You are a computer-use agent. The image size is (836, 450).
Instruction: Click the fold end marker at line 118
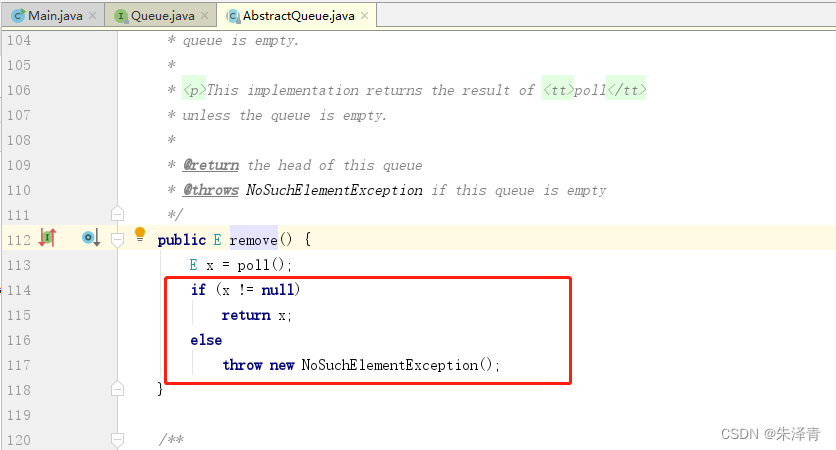pyautogui.click(x=117, y=389)
